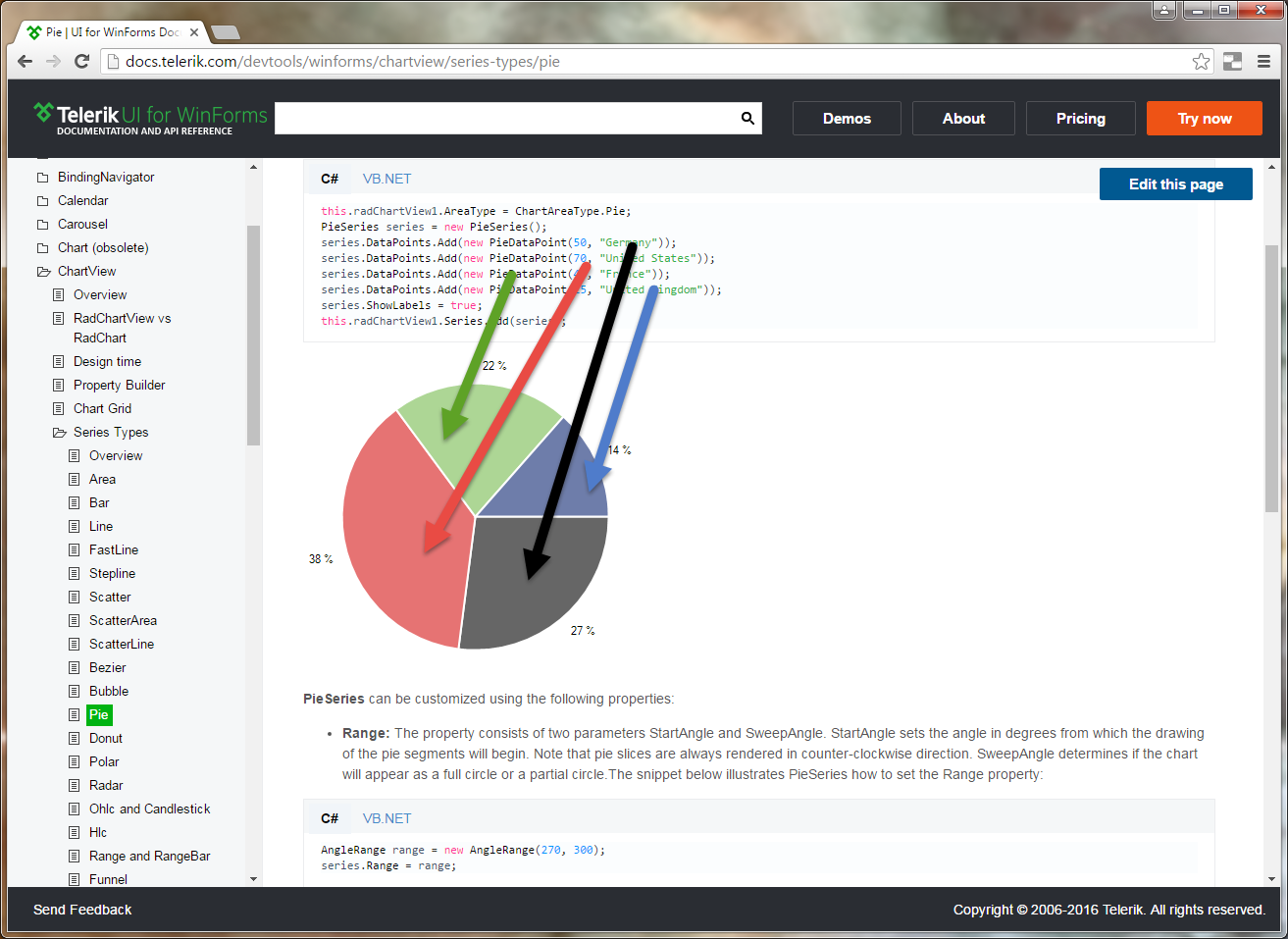
Task: Select C# tab in first code block
Action: [x=330, y=179]
